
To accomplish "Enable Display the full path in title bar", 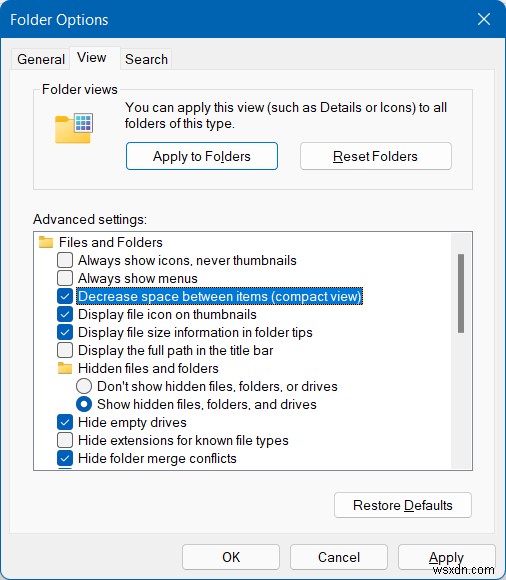I will [x=65, y=350].
